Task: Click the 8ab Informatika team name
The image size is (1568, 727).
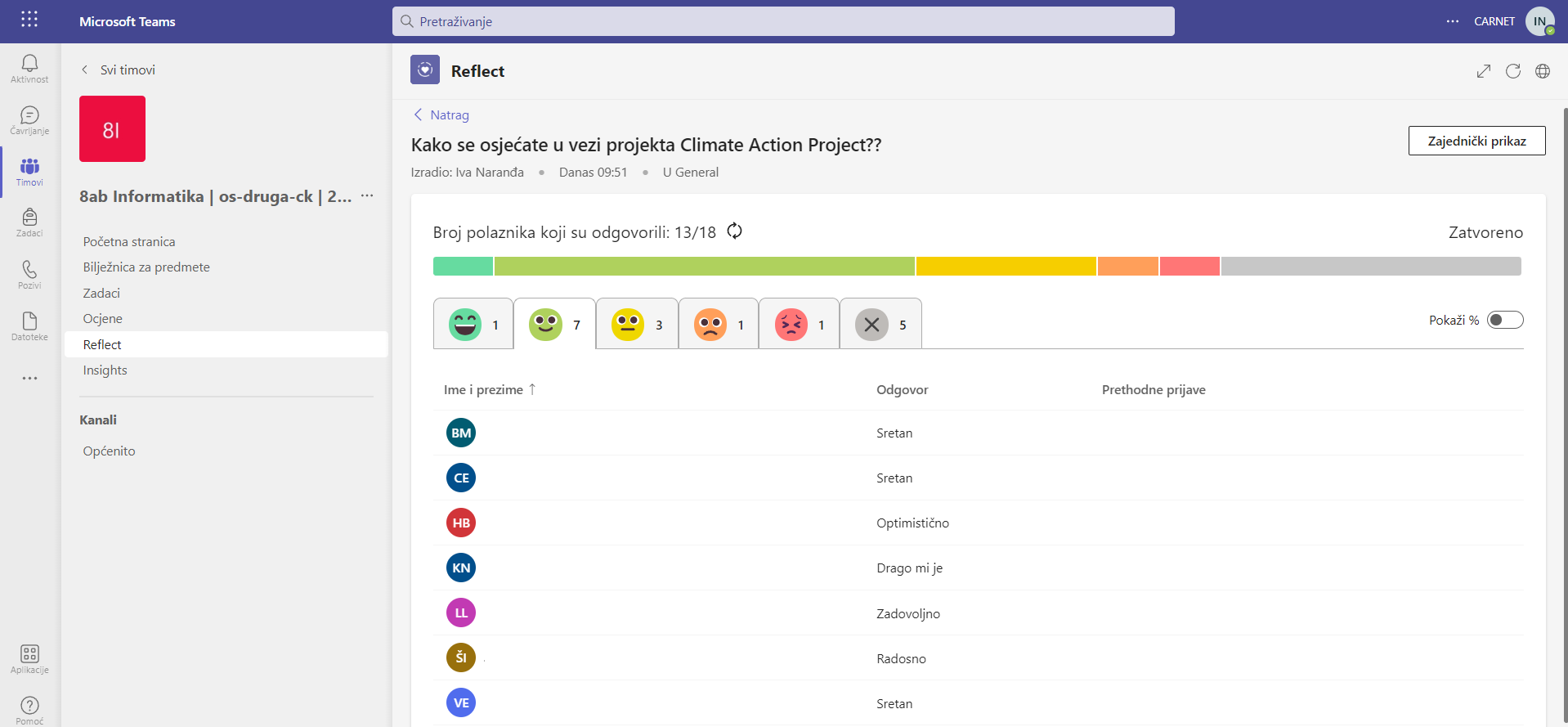Action: pyautogui.click(x=216, y=196)
